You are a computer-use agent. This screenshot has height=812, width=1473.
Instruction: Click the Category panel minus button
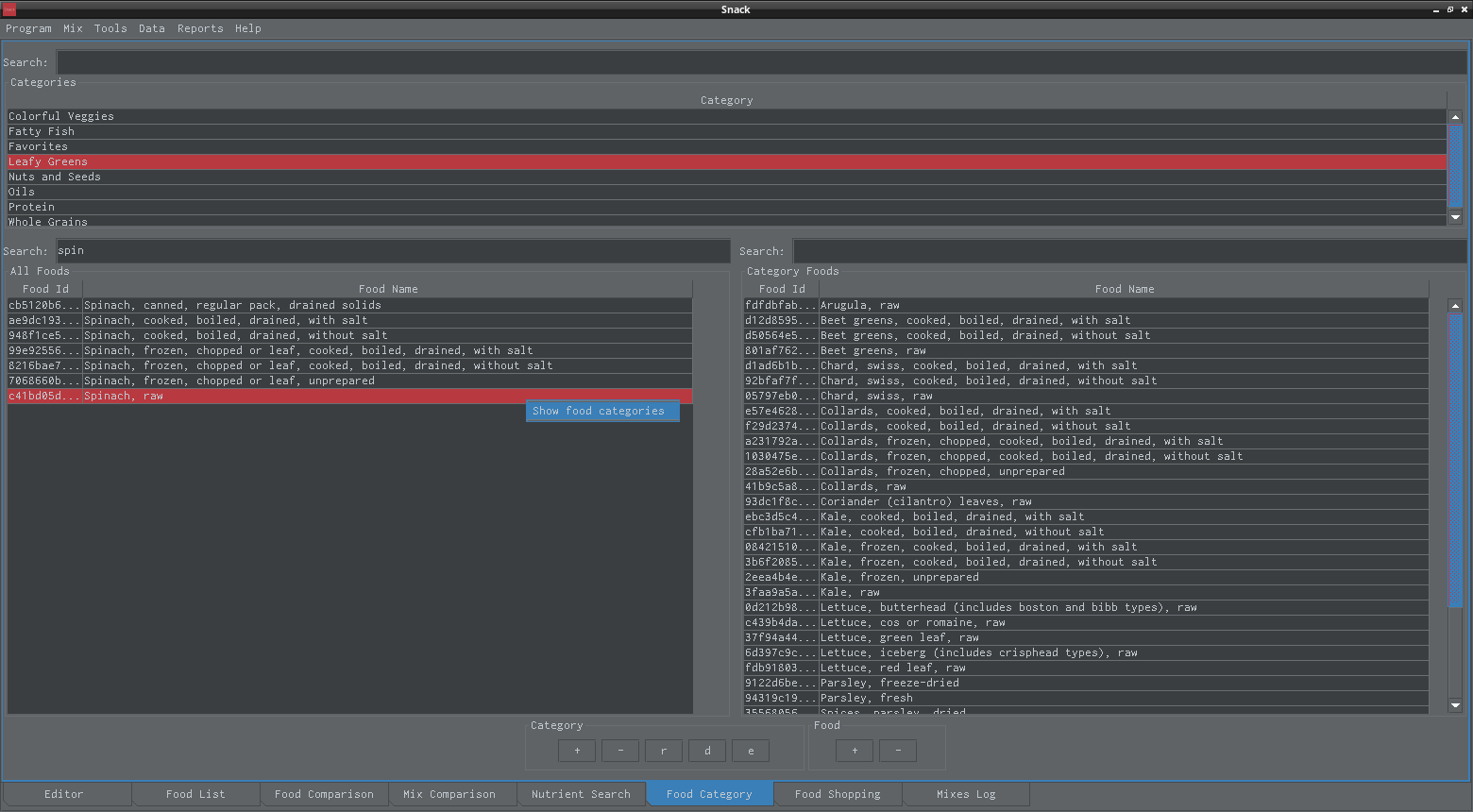click(x=620, y=751)
